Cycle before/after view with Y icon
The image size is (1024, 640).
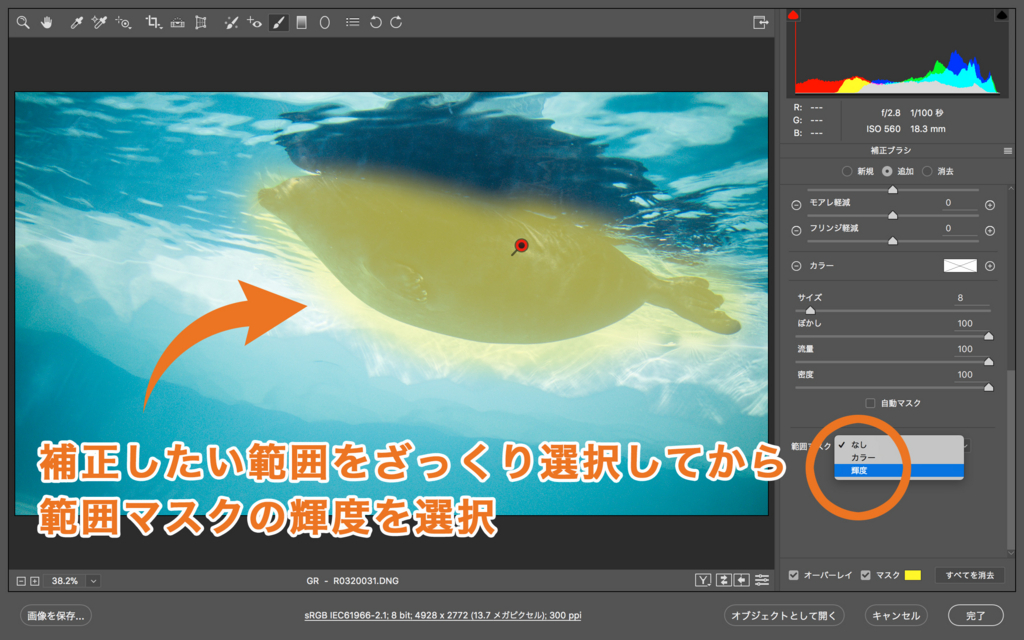tap(703, 580)
